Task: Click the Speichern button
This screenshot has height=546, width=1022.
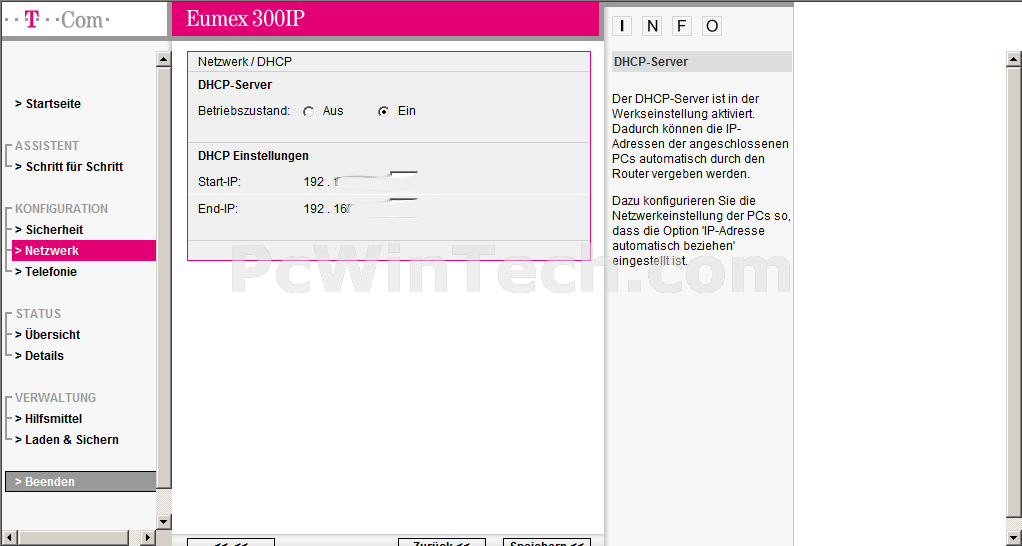Action: point(547,542)
